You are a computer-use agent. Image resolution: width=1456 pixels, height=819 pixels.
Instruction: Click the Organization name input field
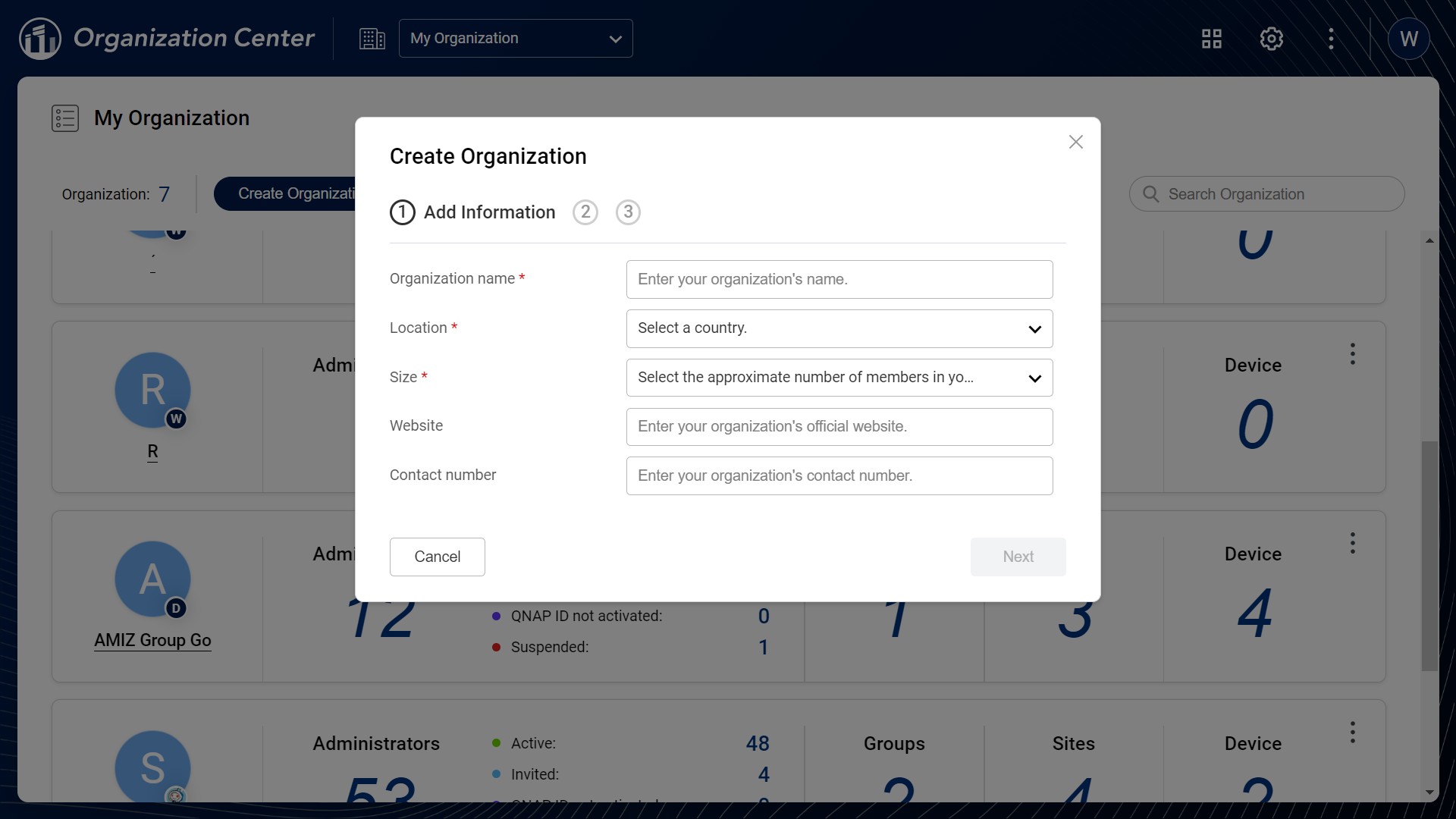click(x=839, y=279)
